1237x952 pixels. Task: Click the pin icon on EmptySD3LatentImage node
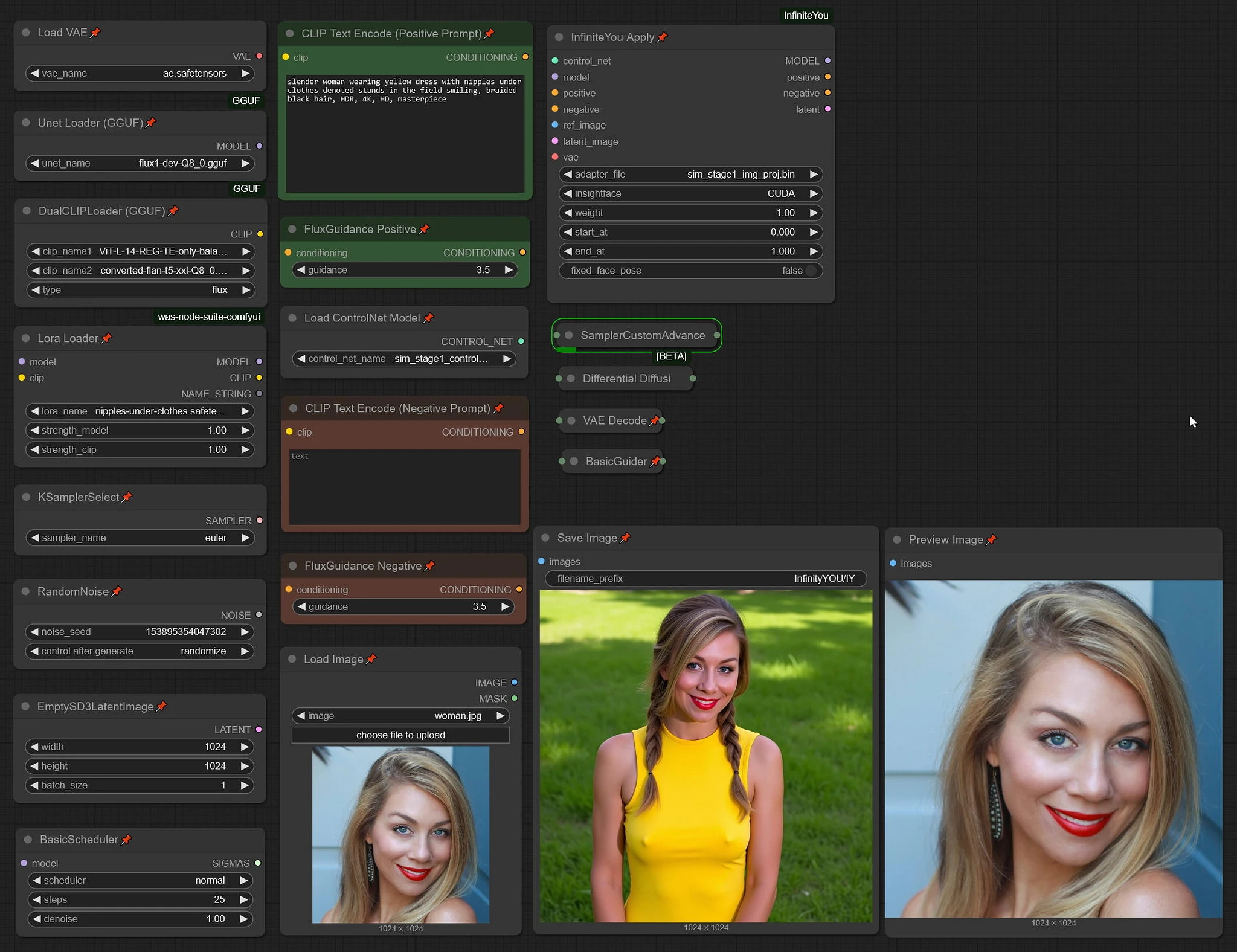click(x=161, y=706)
